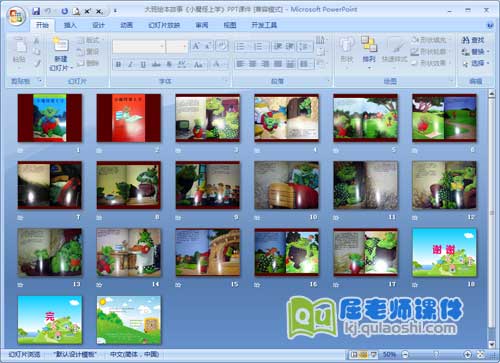This screenshot has height=363, width=500.
Task: Click the Character Spacing icon
Action: click(182, 64)
